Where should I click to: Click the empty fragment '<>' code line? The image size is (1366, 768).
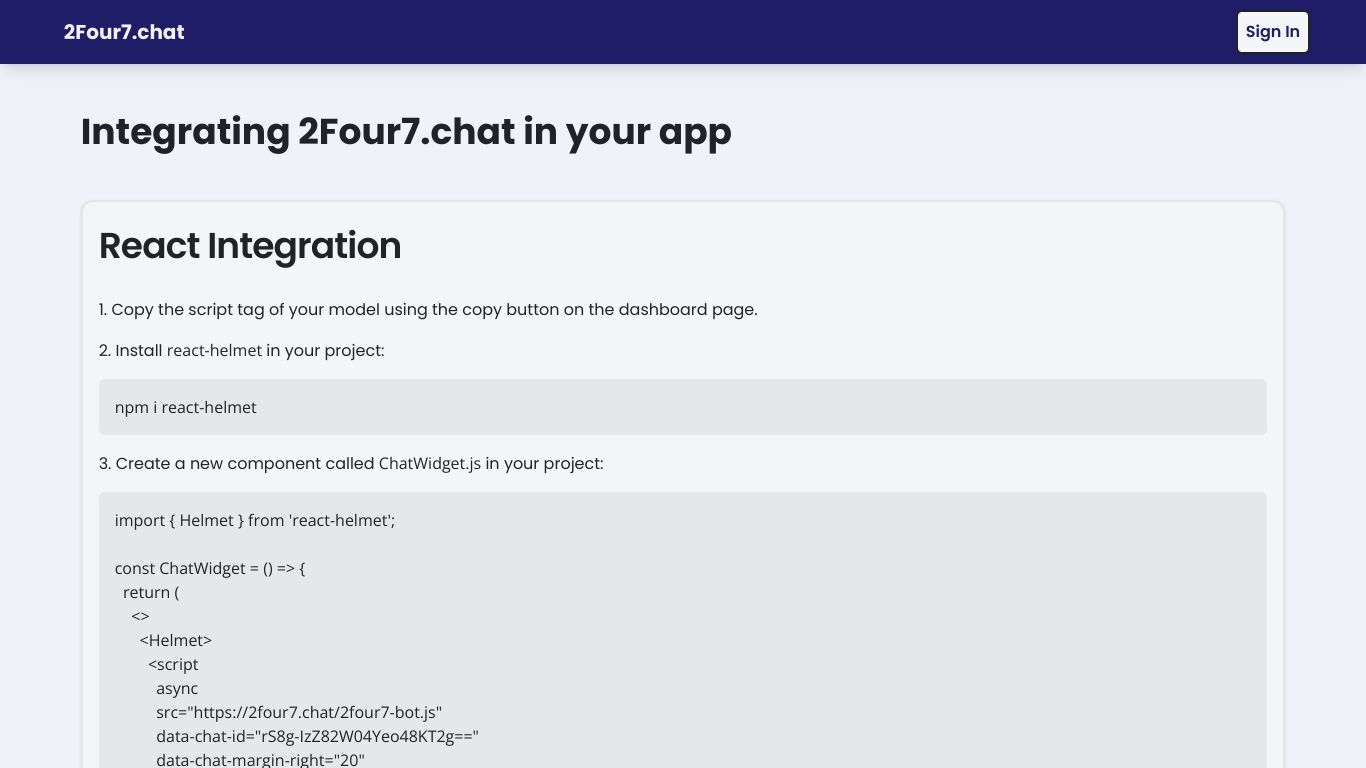140,617
